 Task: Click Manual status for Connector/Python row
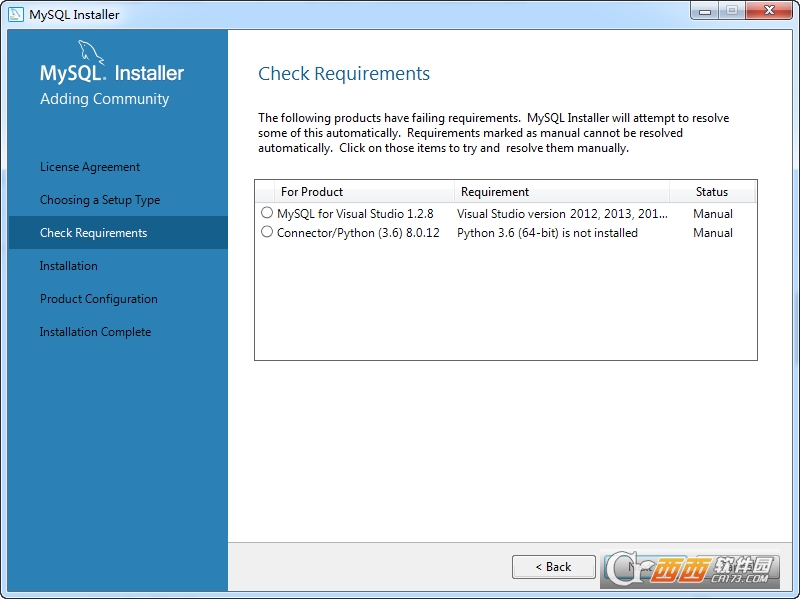pyautogui.click(x=713, y=233)
